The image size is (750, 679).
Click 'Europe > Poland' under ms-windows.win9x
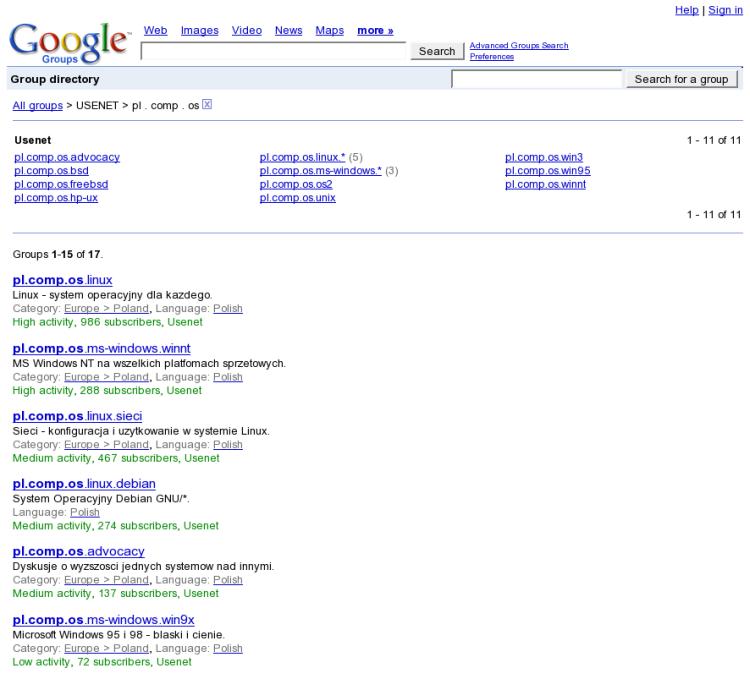coord(107,648)
